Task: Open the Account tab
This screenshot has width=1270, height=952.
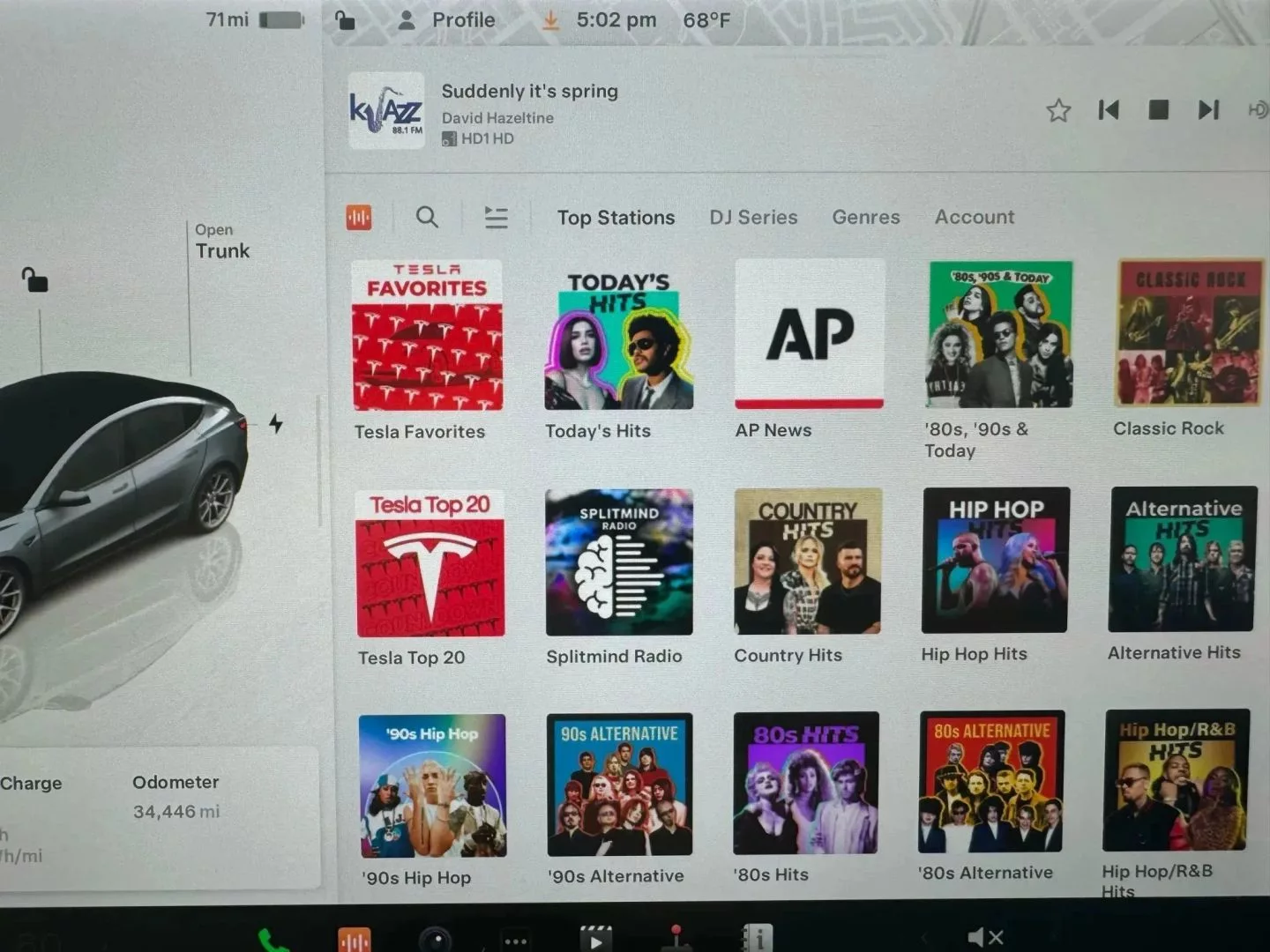Action: click(x=974, y=217)
